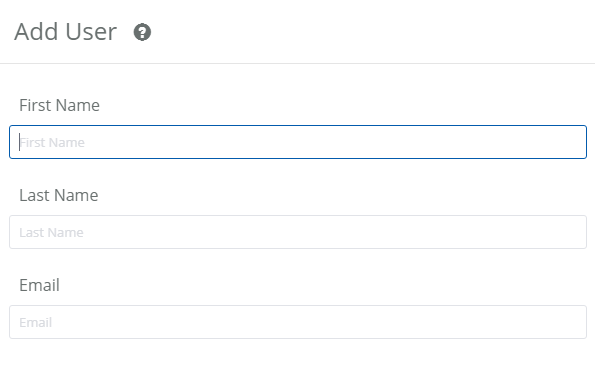The image size is (595, 369).
Task: Click the Email label above the field
Action: click(39, 285)
